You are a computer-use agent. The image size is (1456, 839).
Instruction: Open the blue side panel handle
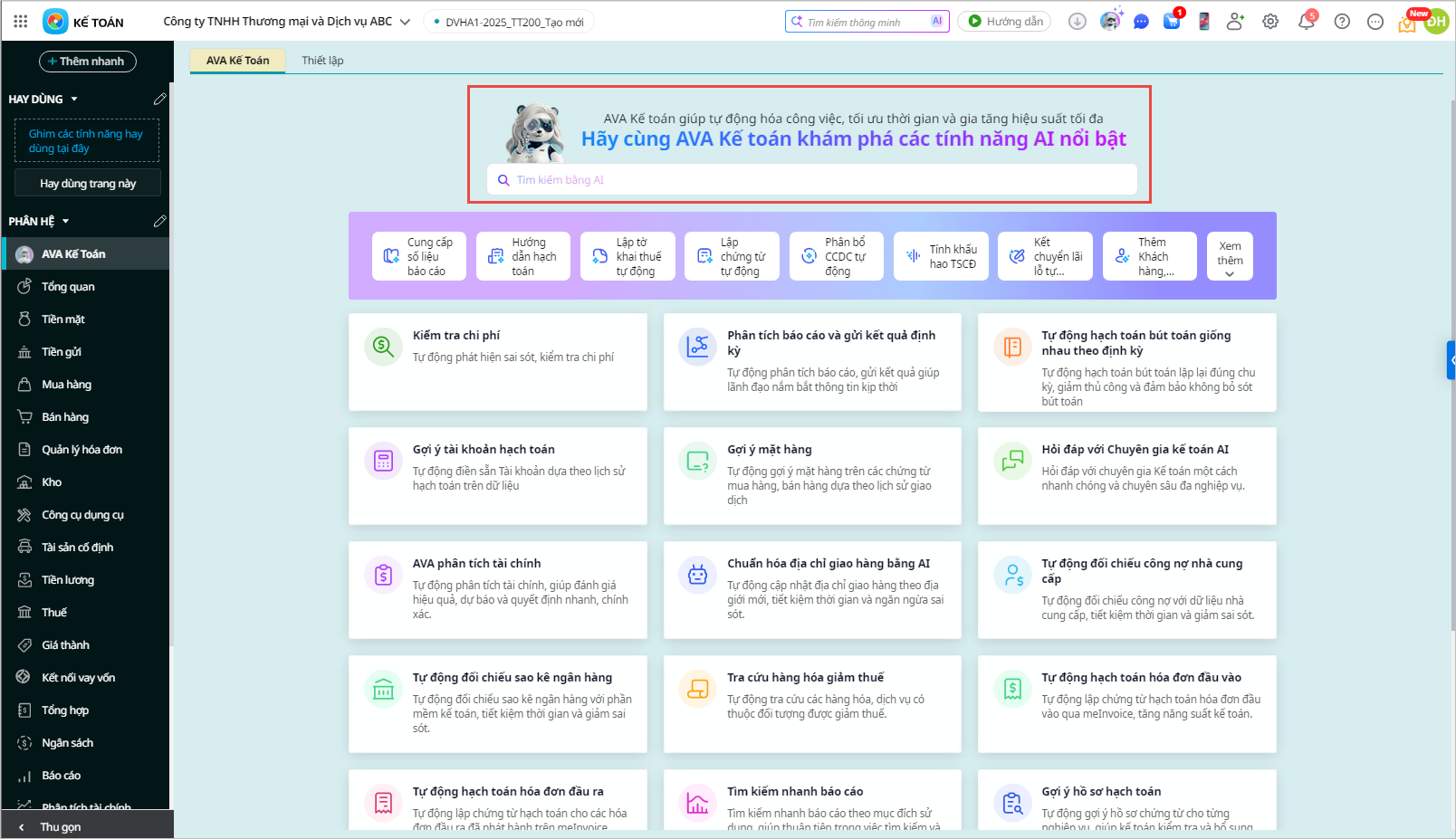(1451, 359)
